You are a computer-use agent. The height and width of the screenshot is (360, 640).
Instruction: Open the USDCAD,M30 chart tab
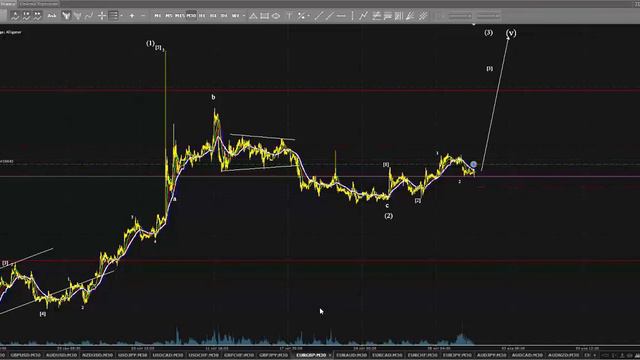coord(168,356)
